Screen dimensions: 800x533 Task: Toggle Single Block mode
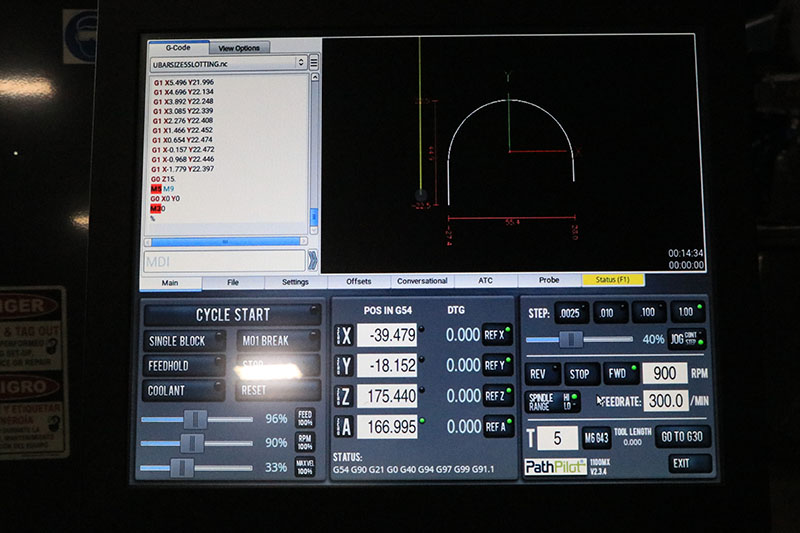point(185,341)
